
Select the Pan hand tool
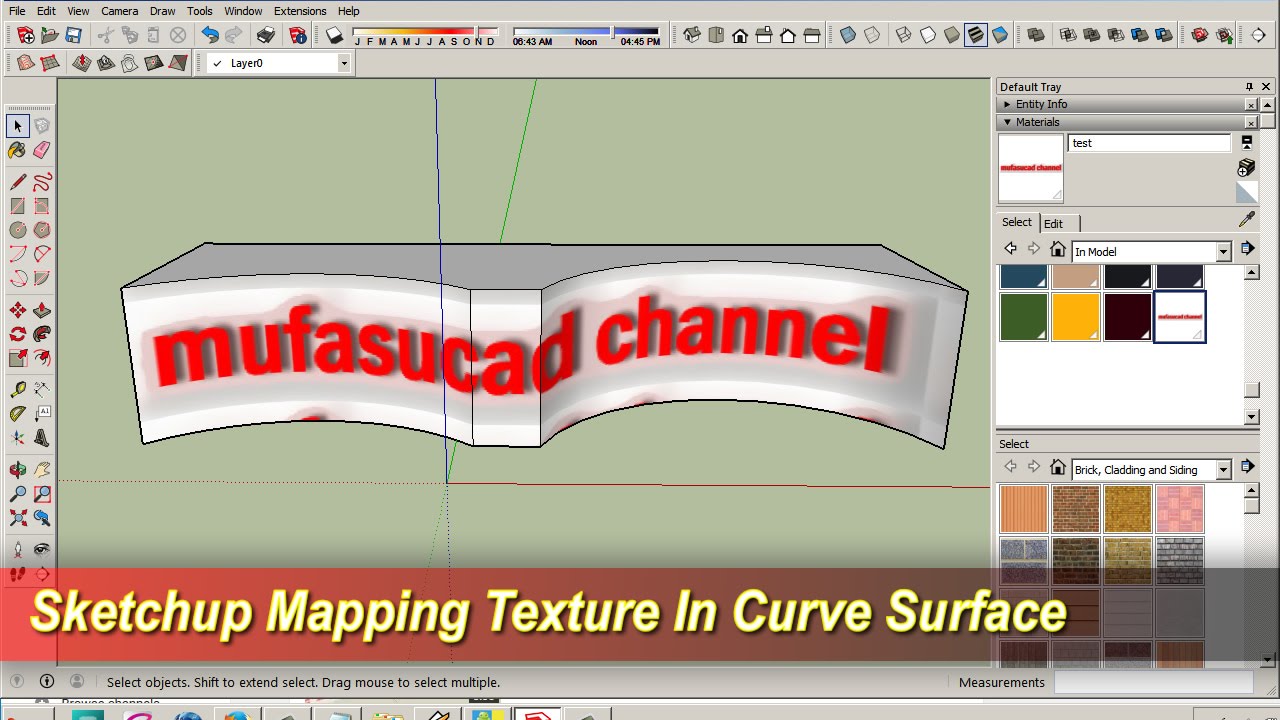(x=42, y=469)
